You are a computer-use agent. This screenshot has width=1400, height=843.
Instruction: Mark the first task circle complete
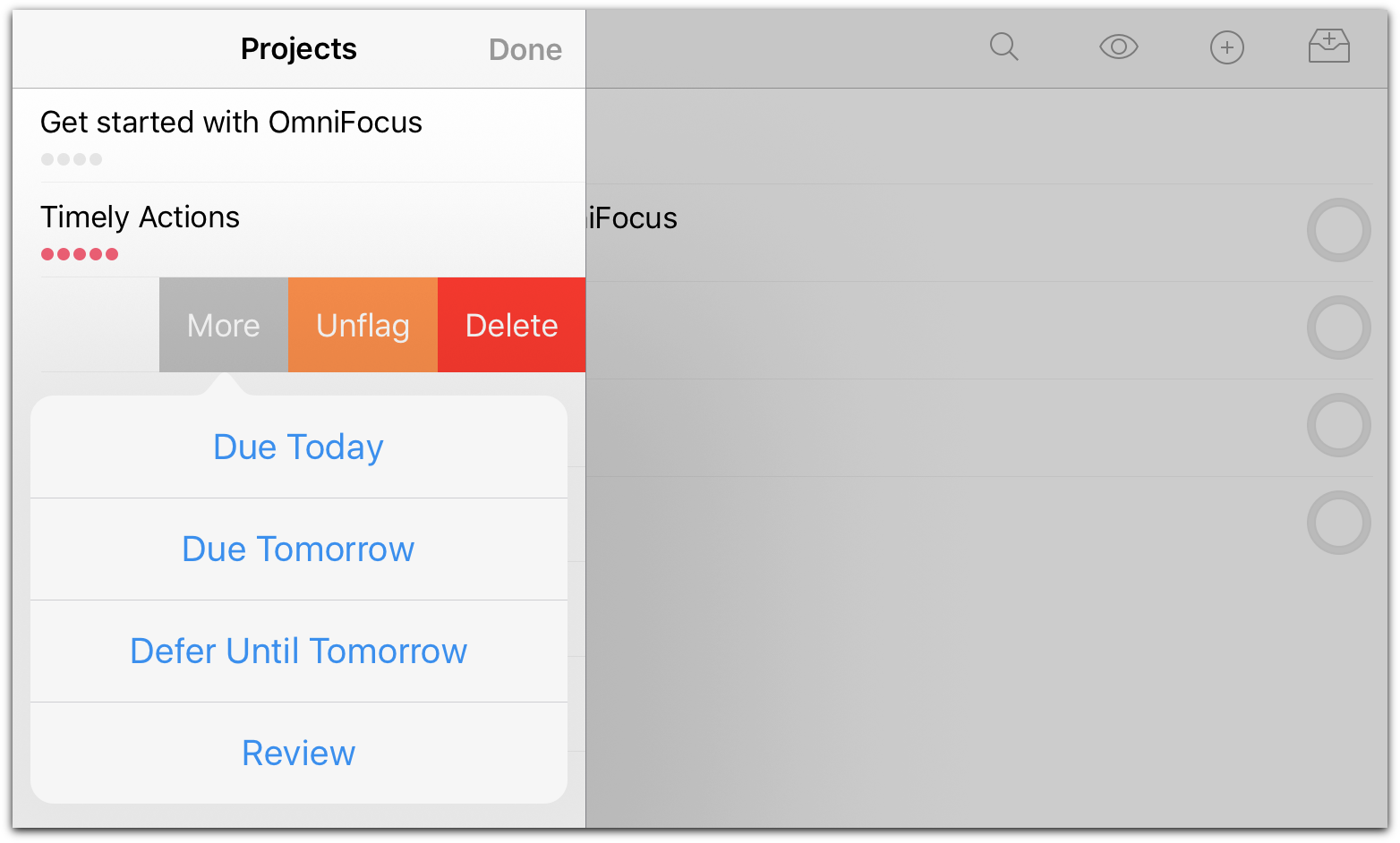(1338, 230)
